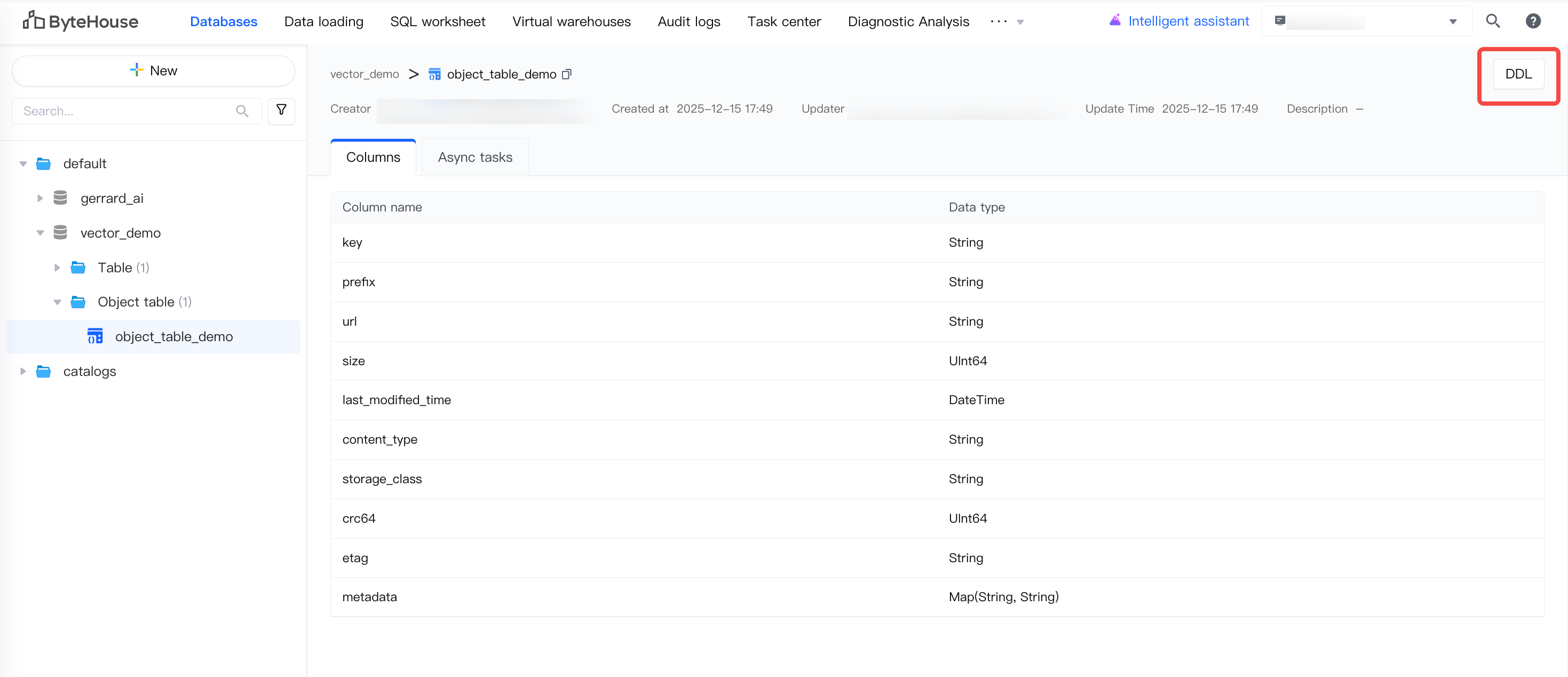
Task: Expand the catalogs folder
Action: point(23,371)
